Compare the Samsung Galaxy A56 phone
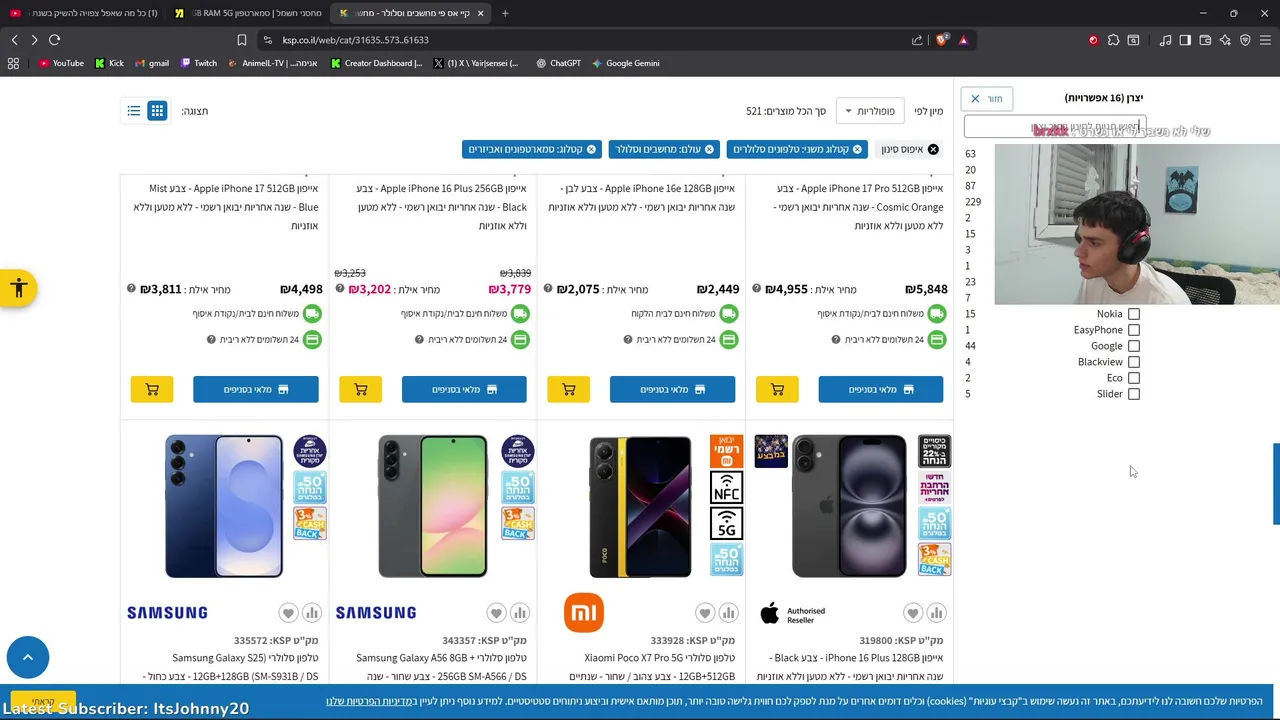 [520, 613]
